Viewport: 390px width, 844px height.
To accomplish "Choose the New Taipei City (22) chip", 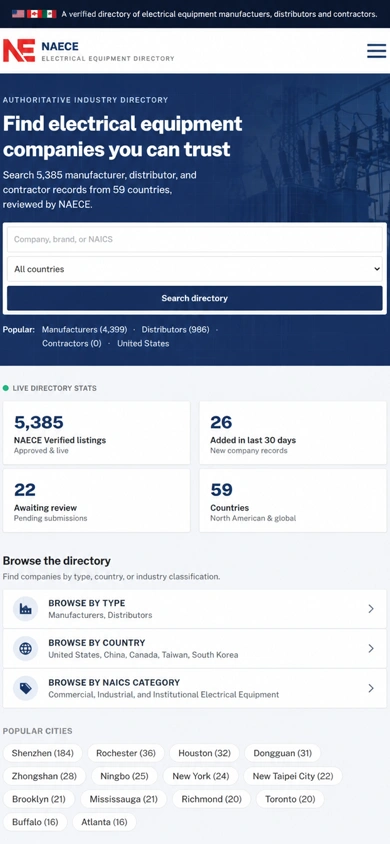I will [x=293, y=776].
